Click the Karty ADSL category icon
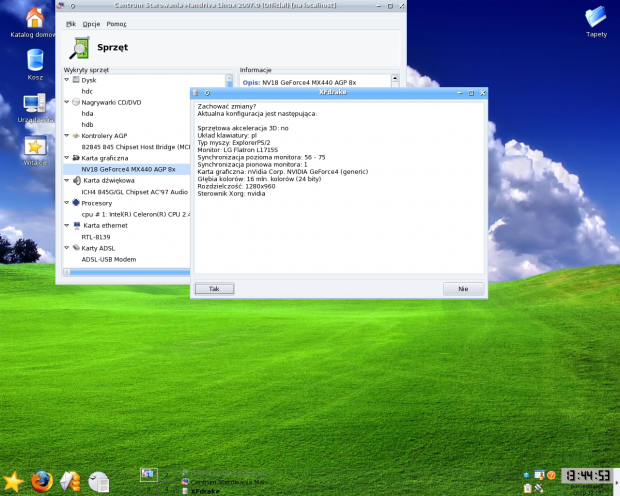620x496 pixels. tap(76, 248)
